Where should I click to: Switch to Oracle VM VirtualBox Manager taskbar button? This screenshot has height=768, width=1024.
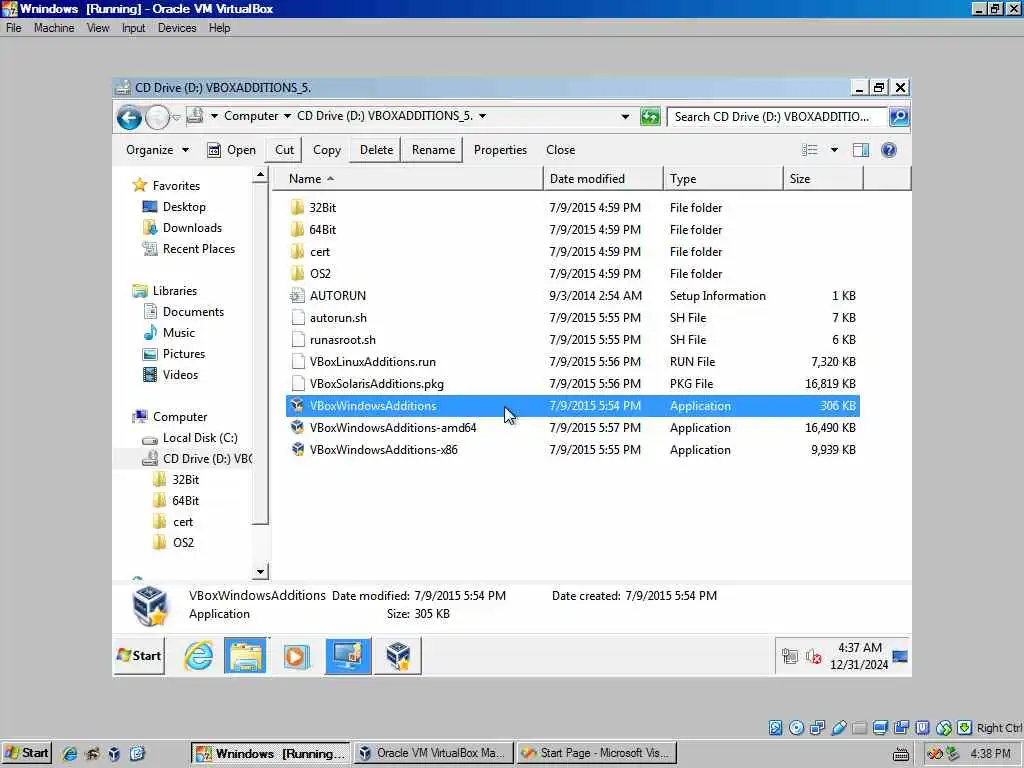(434, 754)
